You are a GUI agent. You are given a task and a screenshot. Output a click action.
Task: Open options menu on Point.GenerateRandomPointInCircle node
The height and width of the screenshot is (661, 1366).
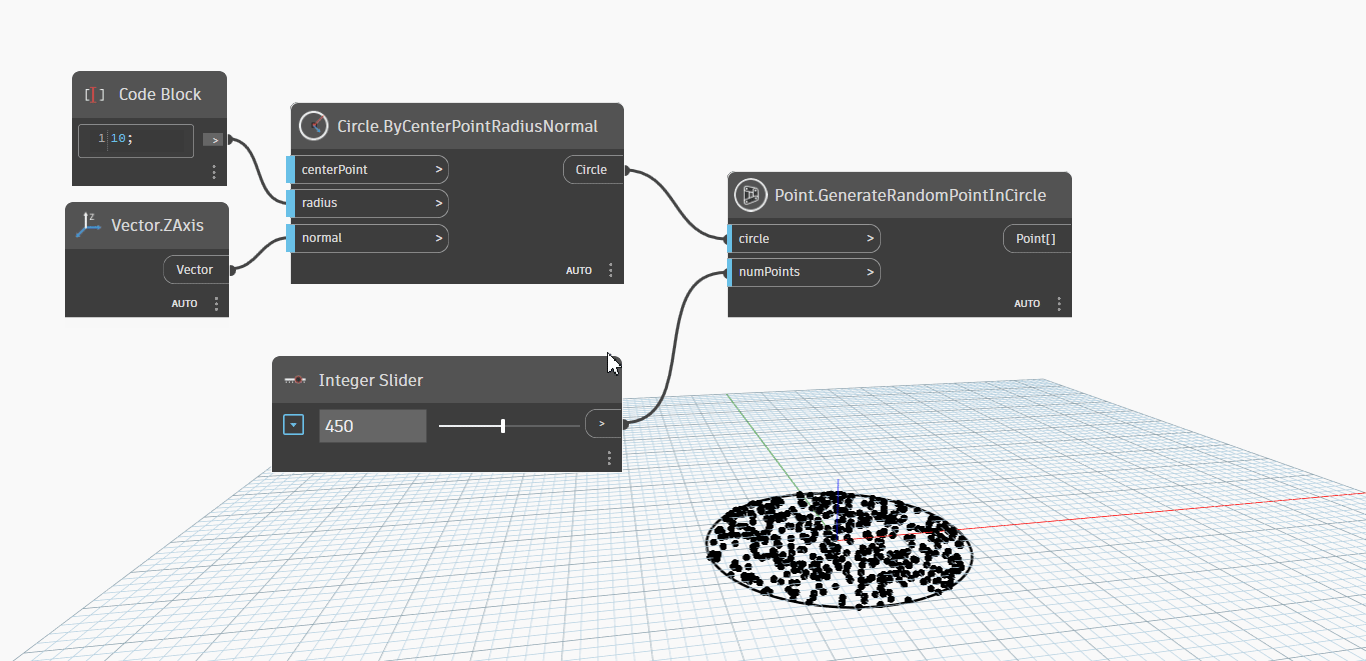1058,303
